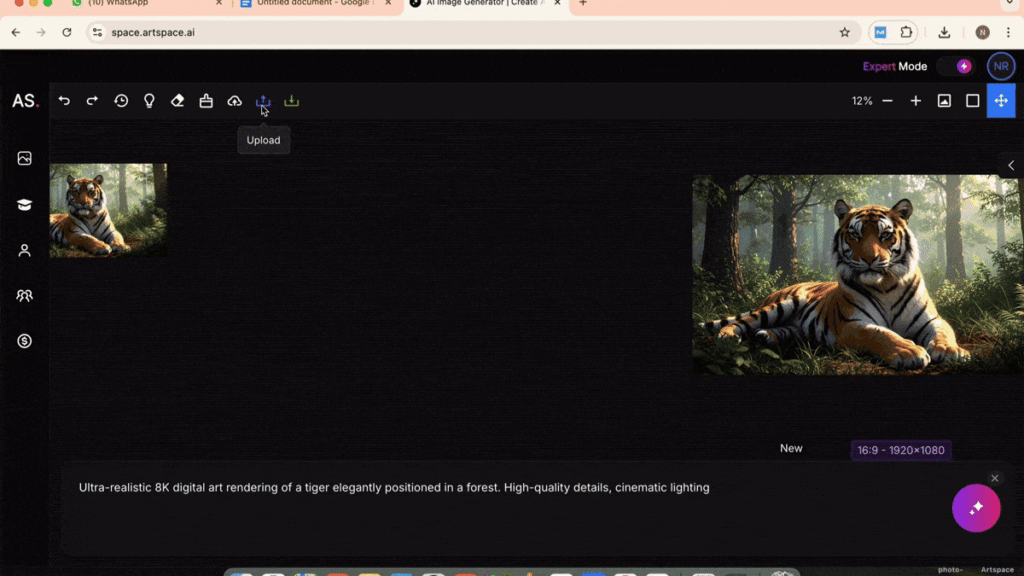Click the undo arrow in the toolbar

(64, 101)
